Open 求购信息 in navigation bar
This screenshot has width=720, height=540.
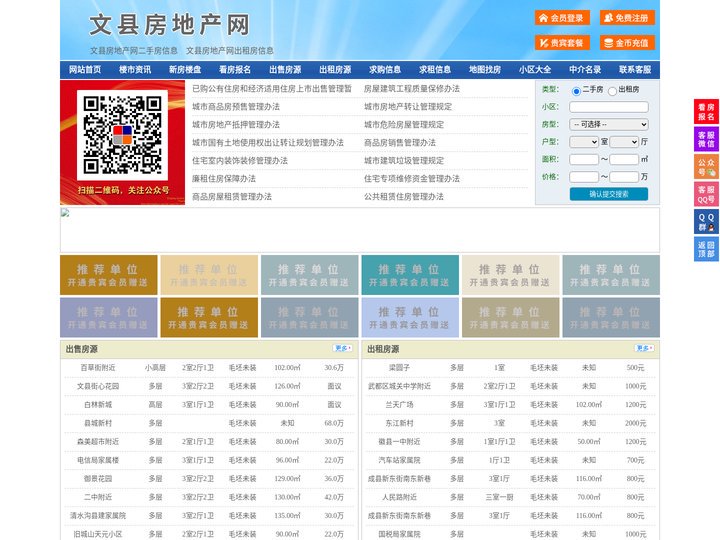[385, 70]
